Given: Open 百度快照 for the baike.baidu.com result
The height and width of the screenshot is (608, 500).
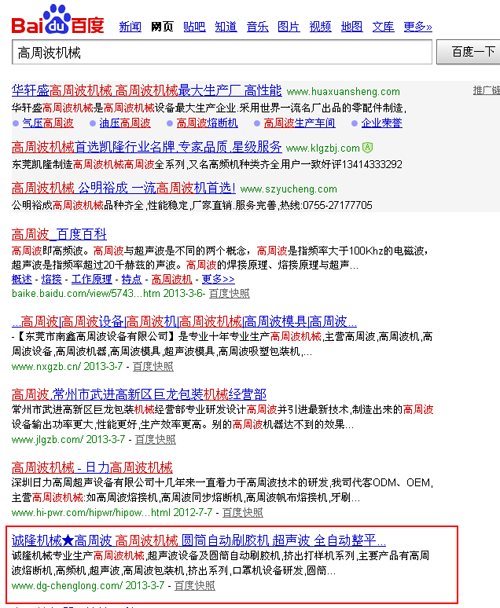Looking at the screenshot, I should (229, 294).
